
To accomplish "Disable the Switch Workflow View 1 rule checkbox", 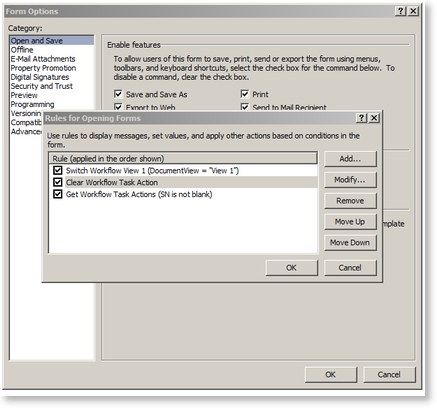I will point(58,170).
